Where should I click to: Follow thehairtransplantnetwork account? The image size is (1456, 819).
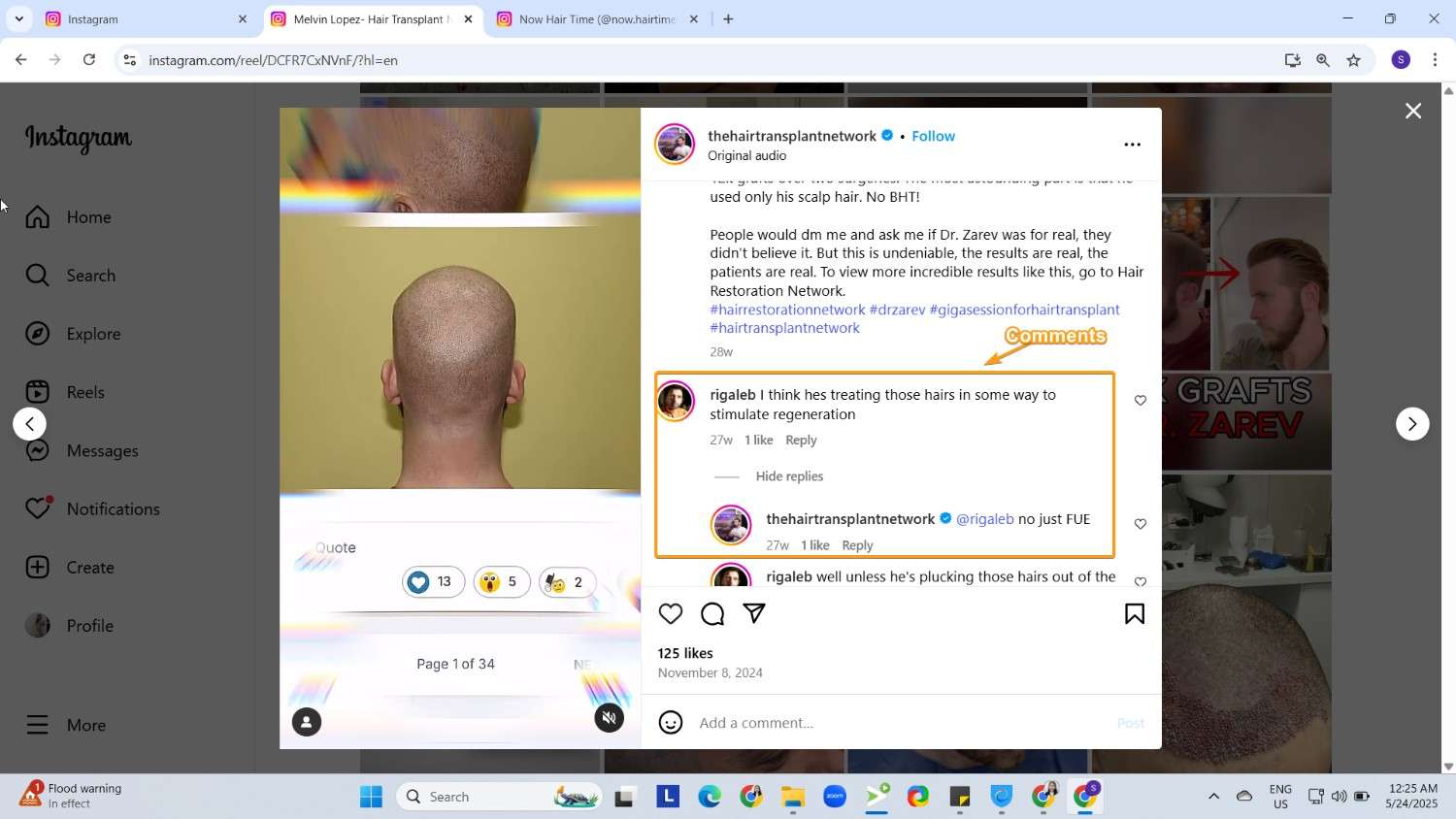click(x=932, y=136)
